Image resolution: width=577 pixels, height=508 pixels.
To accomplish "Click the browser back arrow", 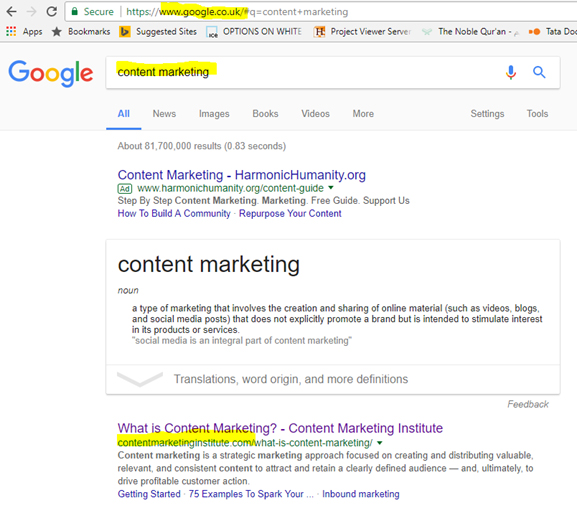I will pyautogui.click(x=11, y=12).
